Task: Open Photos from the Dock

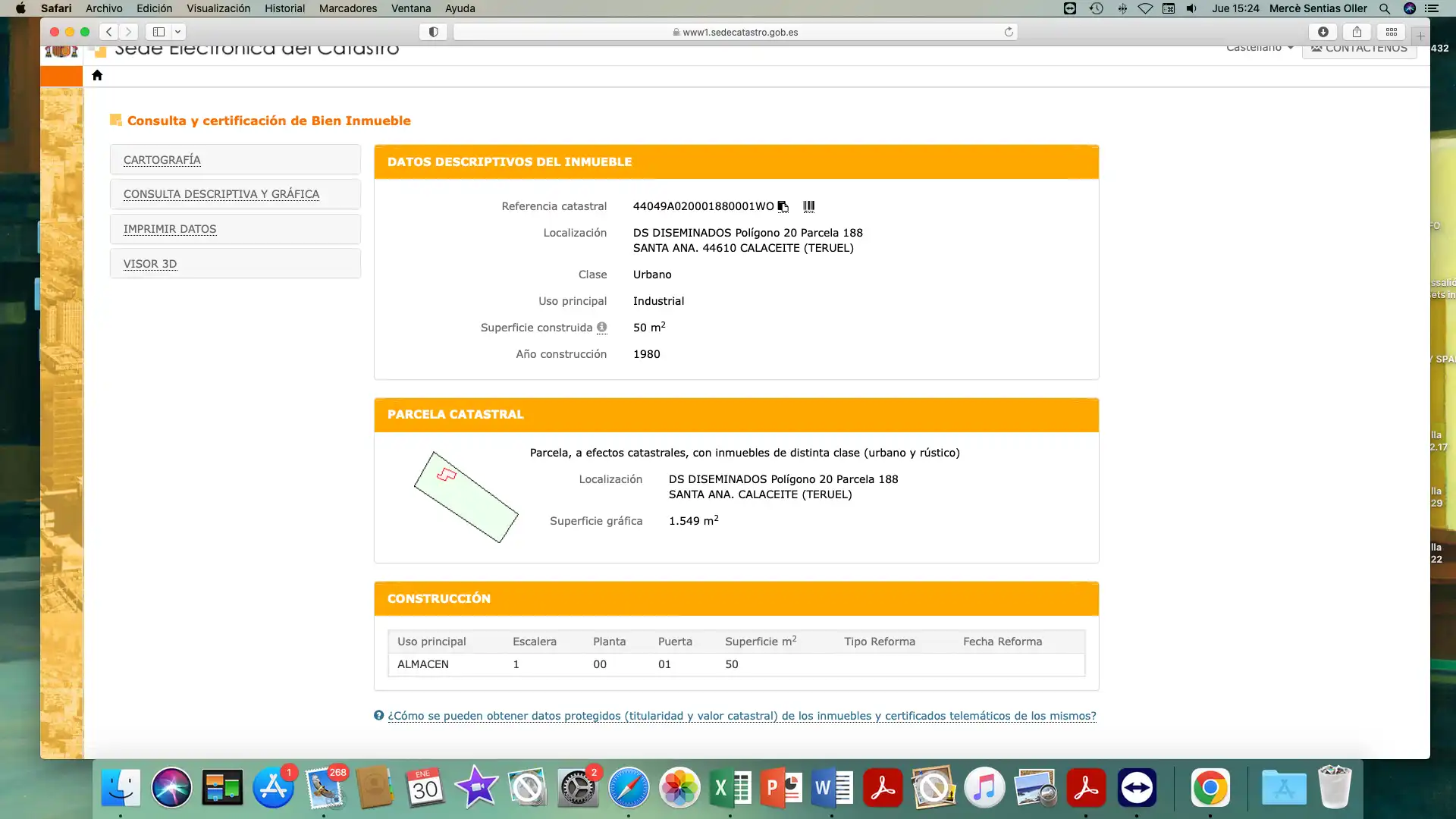Action: (x=679, y=788)
